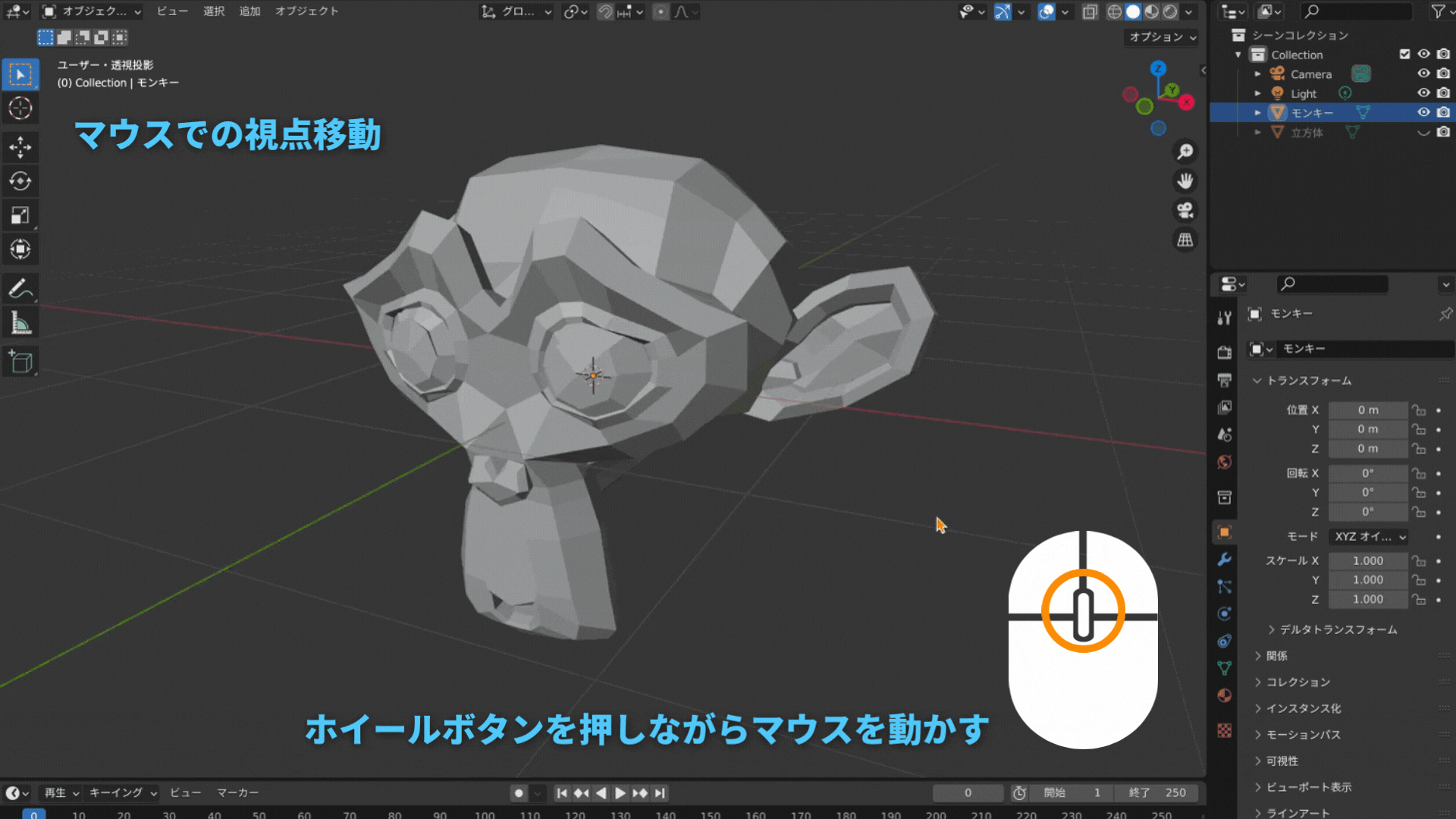The height and width of the screenshot is (819, 1456).
Task: Select the Scale tool
Action: tap(20, 215)
